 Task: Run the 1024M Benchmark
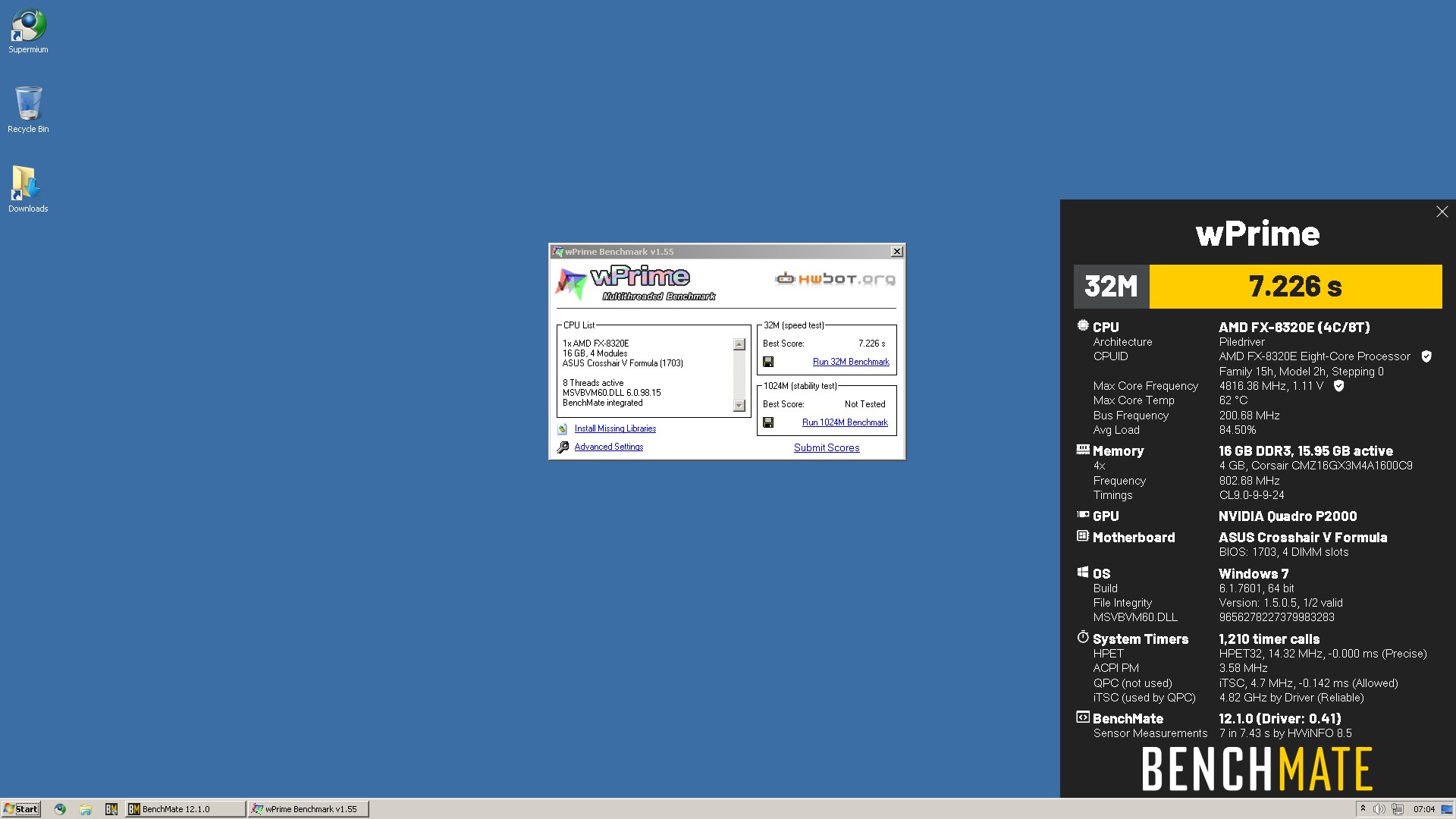click(845, 423)
